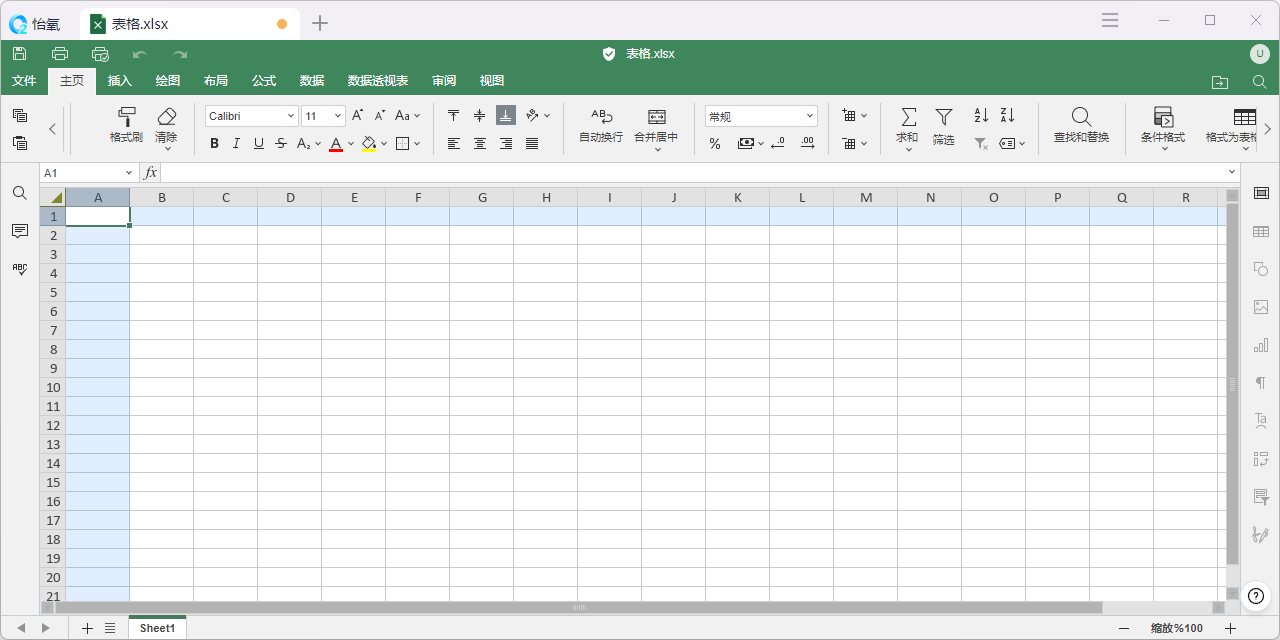This screenshot has width=1280, height=640.
Task: Open the comments panel in the left sidebar
Action: [20, 231]
